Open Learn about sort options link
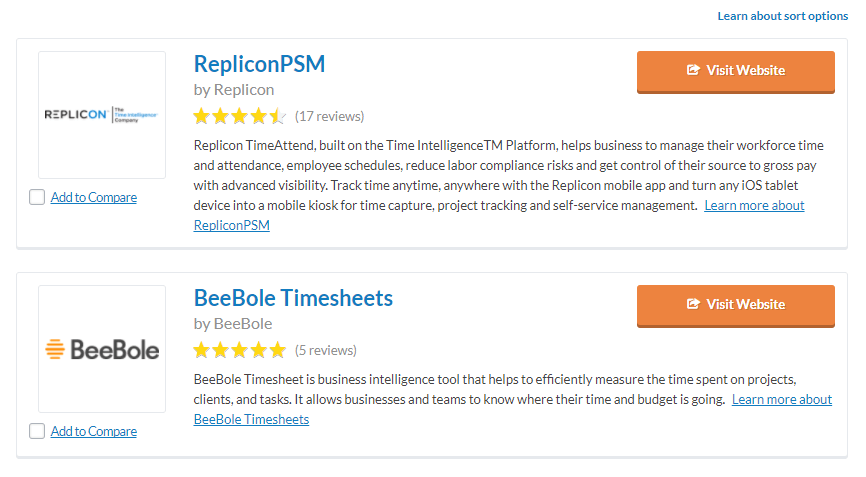This screenshot has width=866, height=477. (x=783, y=16)
